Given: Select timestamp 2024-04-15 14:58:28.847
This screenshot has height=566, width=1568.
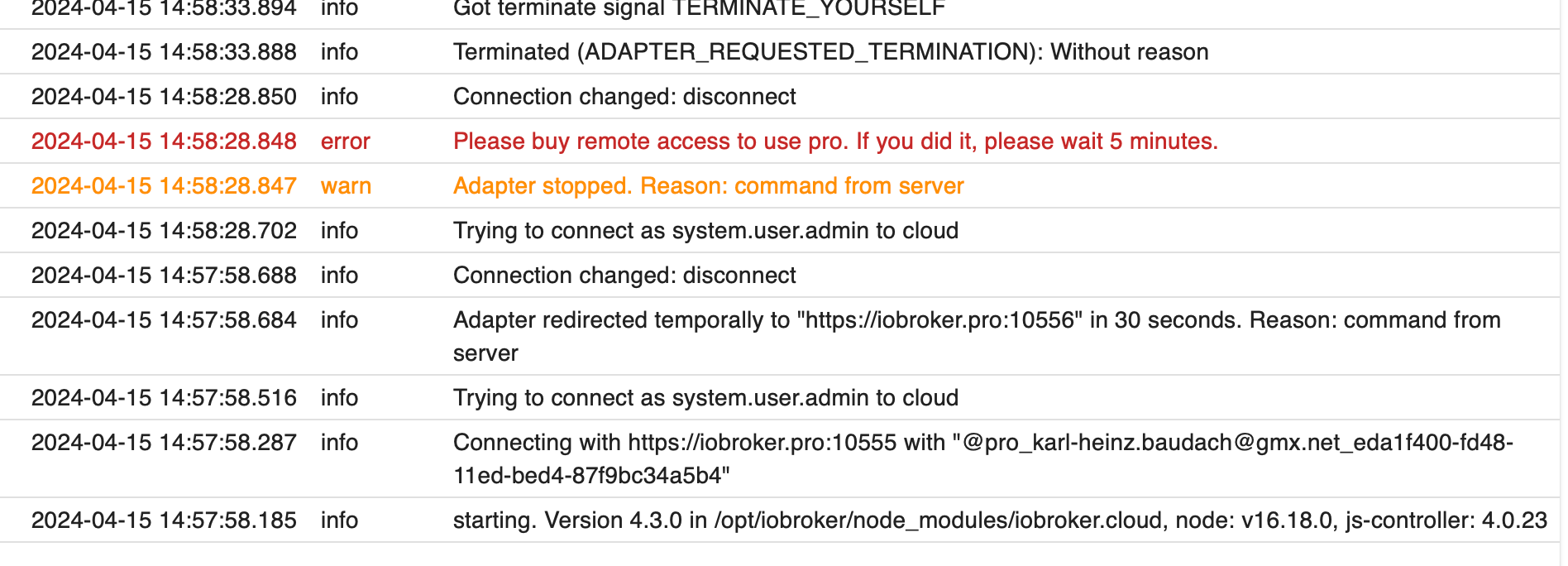Looking at the screenshot, I should point(164,186).
